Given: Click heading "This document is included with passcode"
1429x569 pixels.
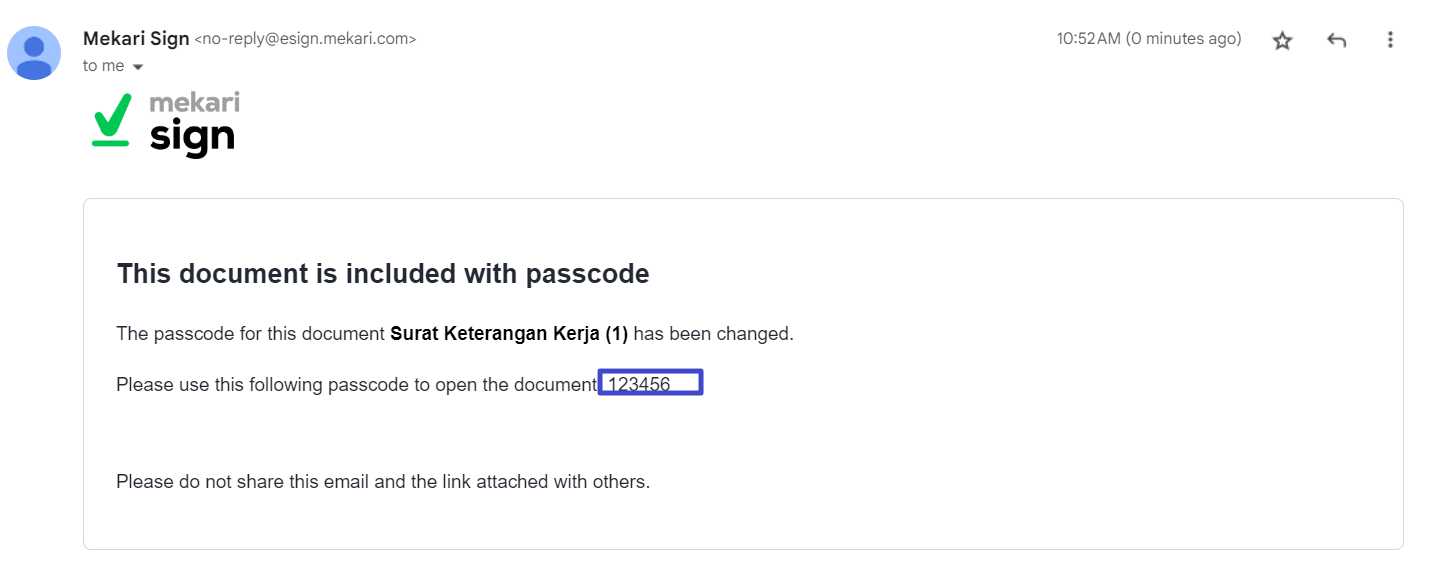Looking at the screenshot, I should click(383, 274).
